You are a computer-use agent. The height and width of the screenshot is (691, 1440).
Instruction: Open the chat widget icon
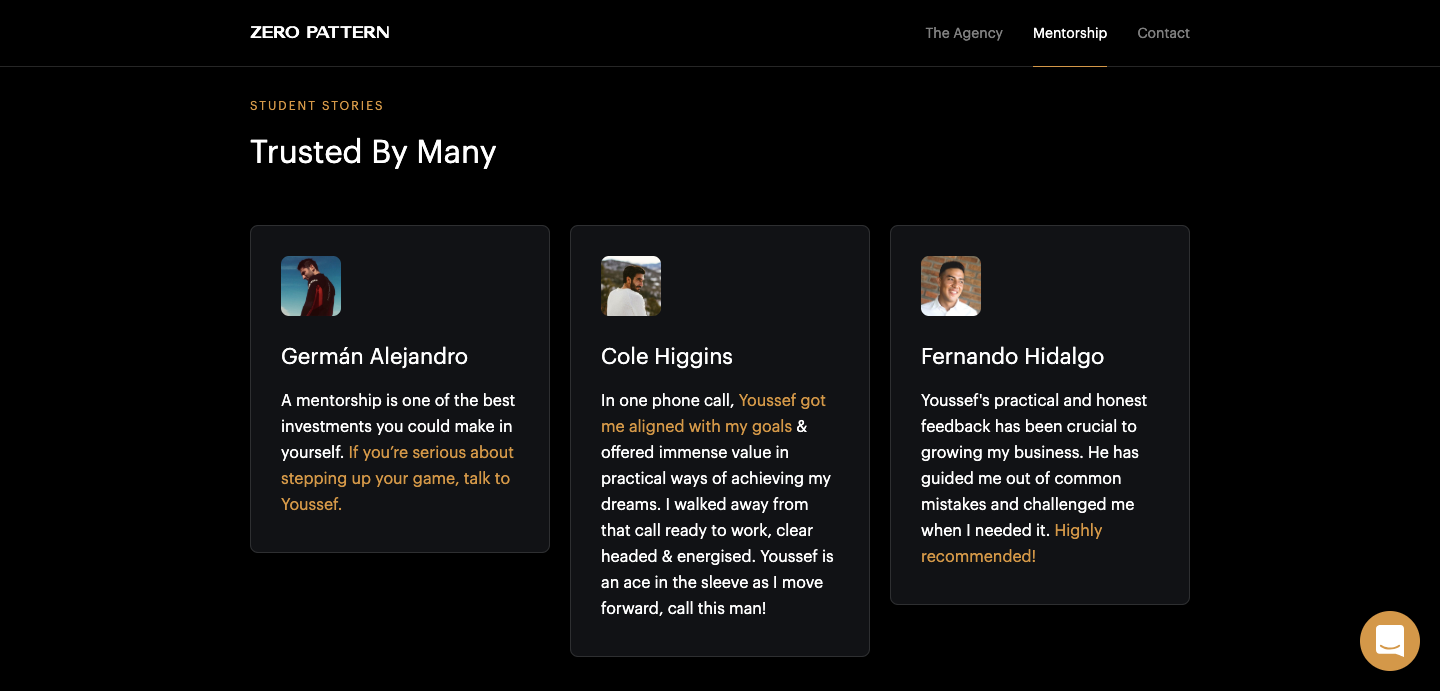tap(1390, 641)
